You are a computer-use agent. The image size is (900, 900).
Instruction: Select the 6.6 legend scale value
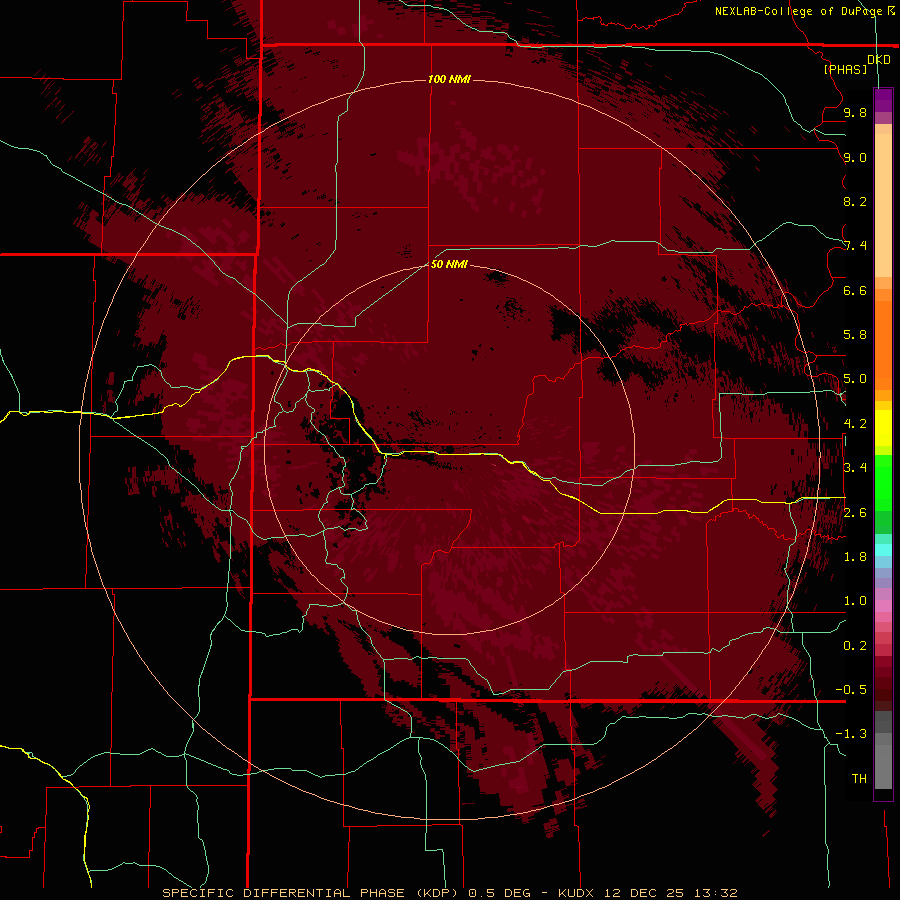click(855, 290)
